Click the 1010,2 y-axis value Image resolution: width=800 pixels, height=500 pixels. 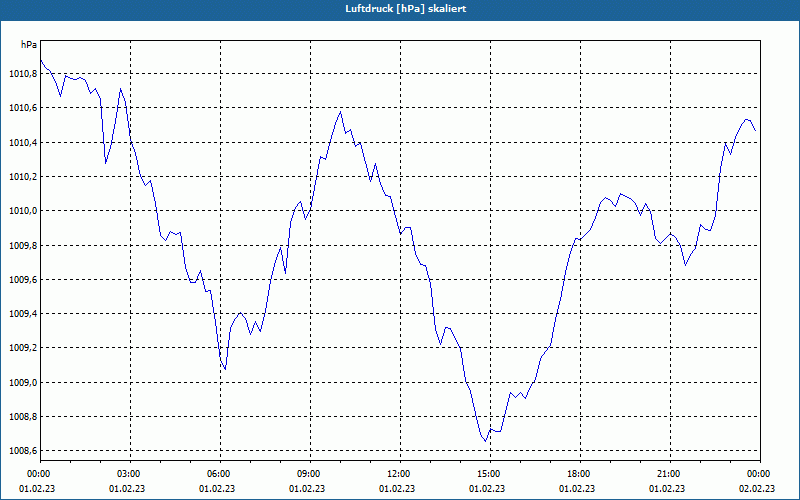click(23, 177)
